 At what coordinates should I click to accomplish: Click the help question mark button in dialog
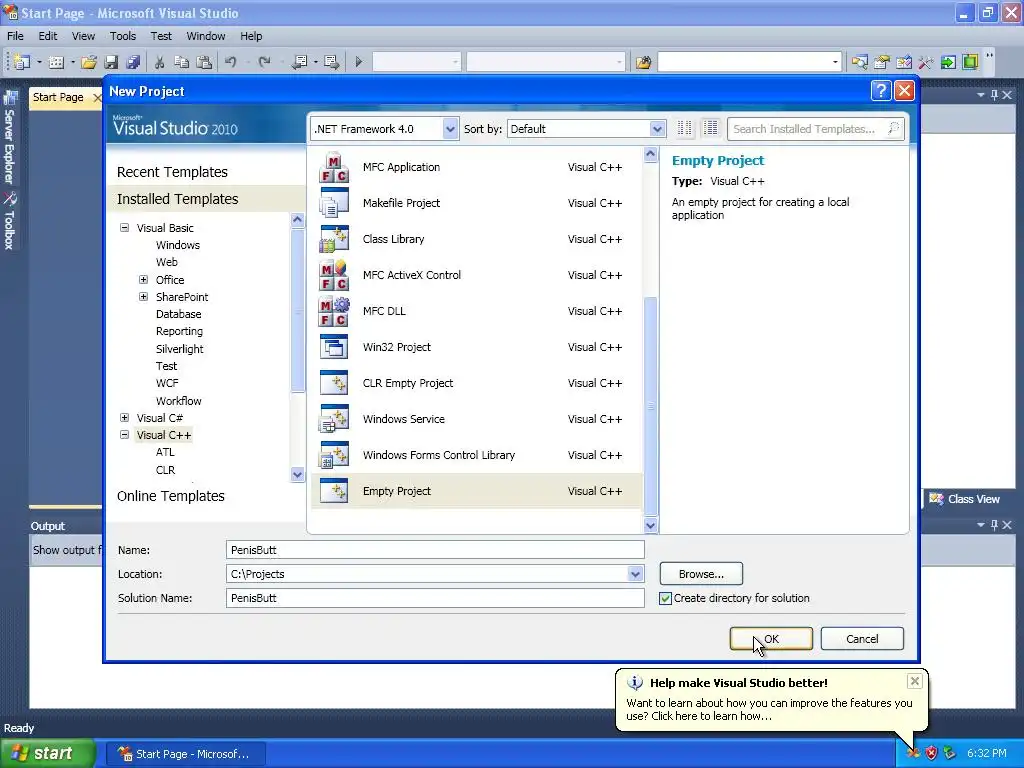point(880,91)
